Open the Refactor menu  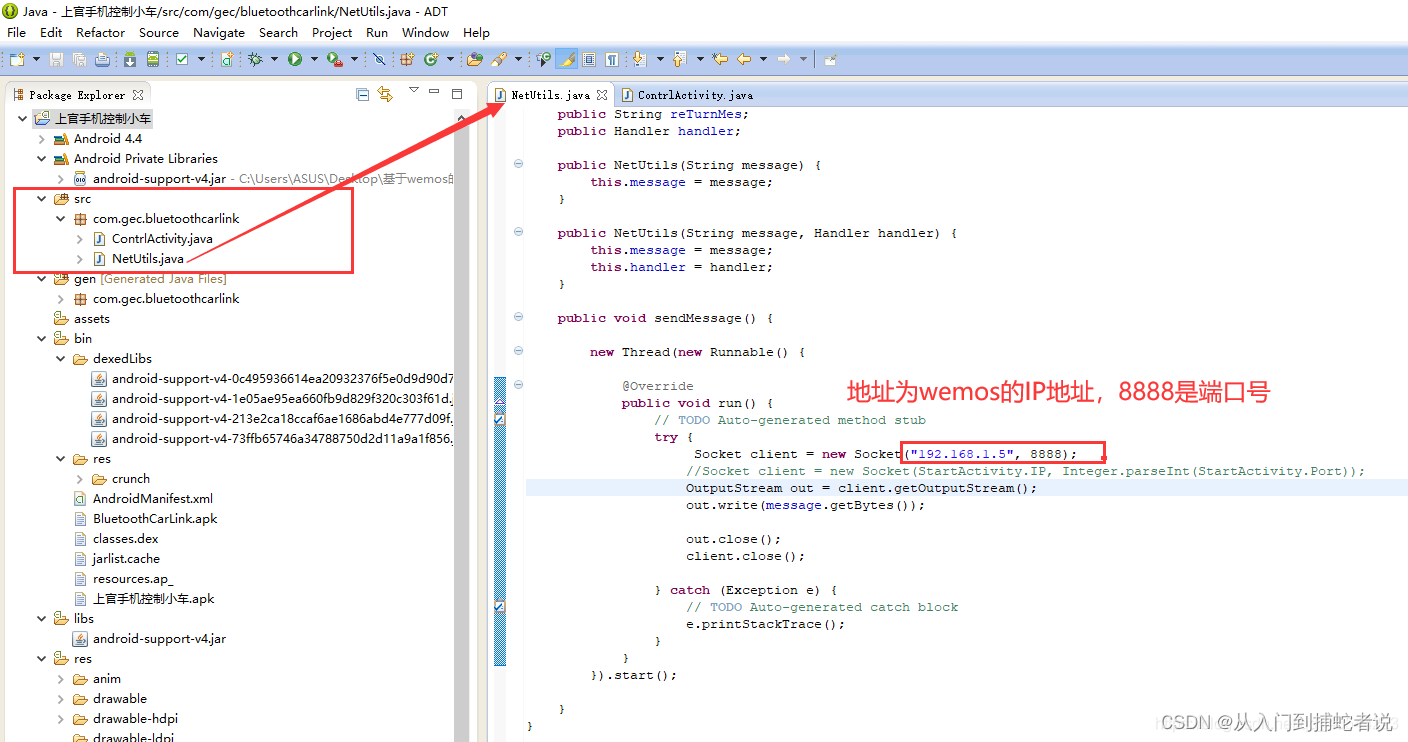101,32
